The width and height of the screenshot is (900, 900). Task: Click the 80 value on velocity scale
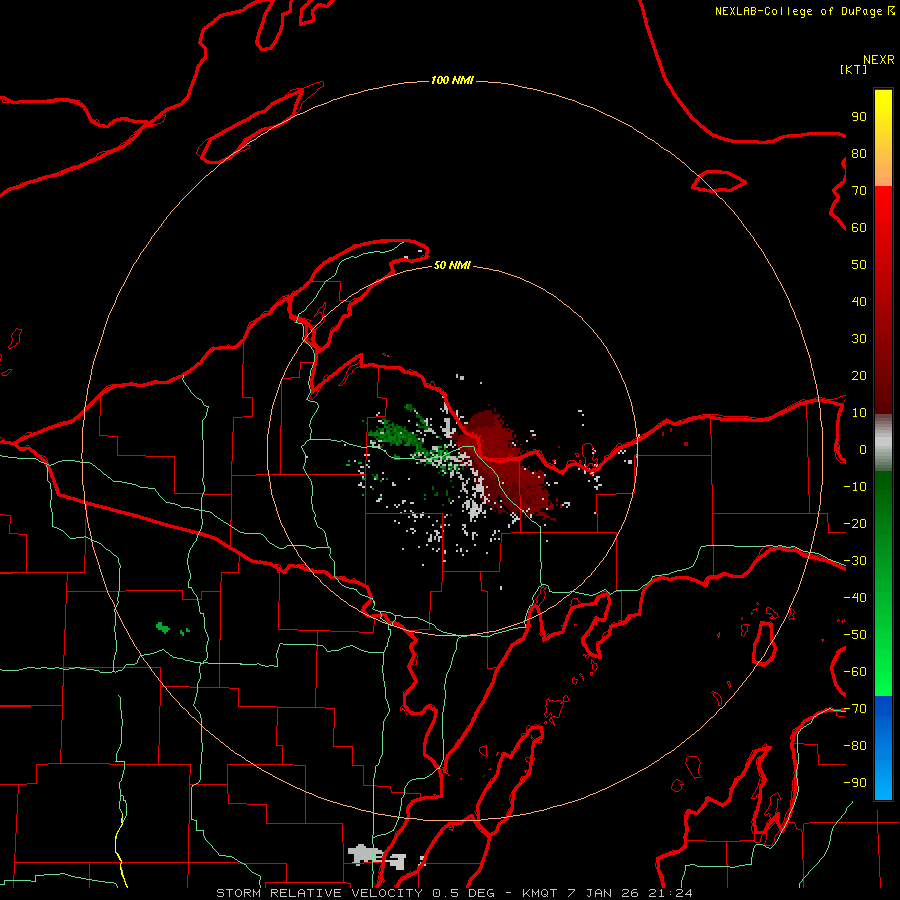(859, 154)
